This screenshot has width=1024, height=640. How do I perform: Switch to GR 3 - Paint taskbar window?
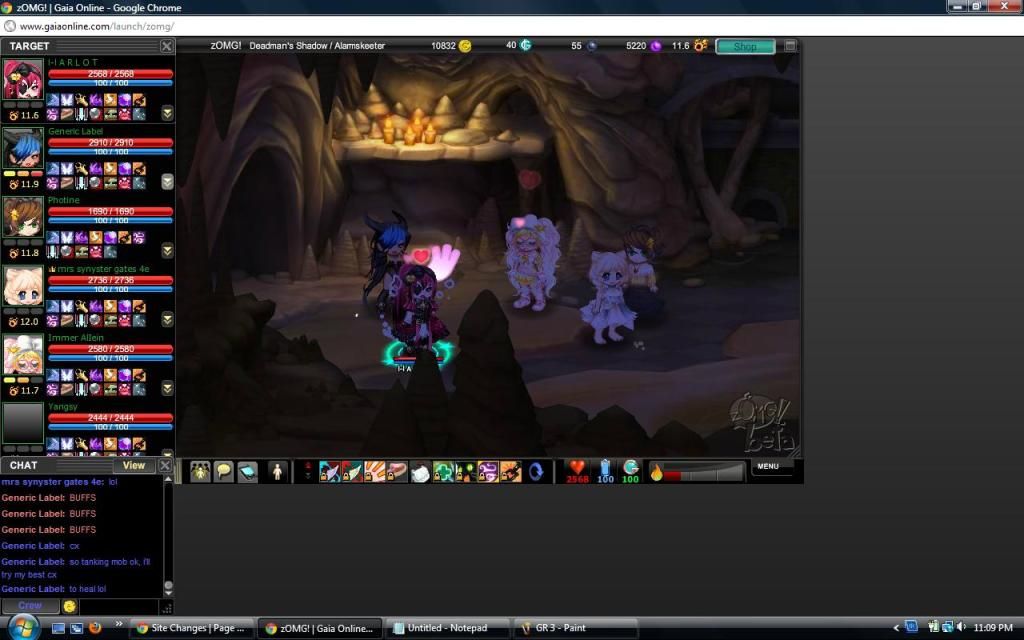pyautogui.click(x=575, y=628)
